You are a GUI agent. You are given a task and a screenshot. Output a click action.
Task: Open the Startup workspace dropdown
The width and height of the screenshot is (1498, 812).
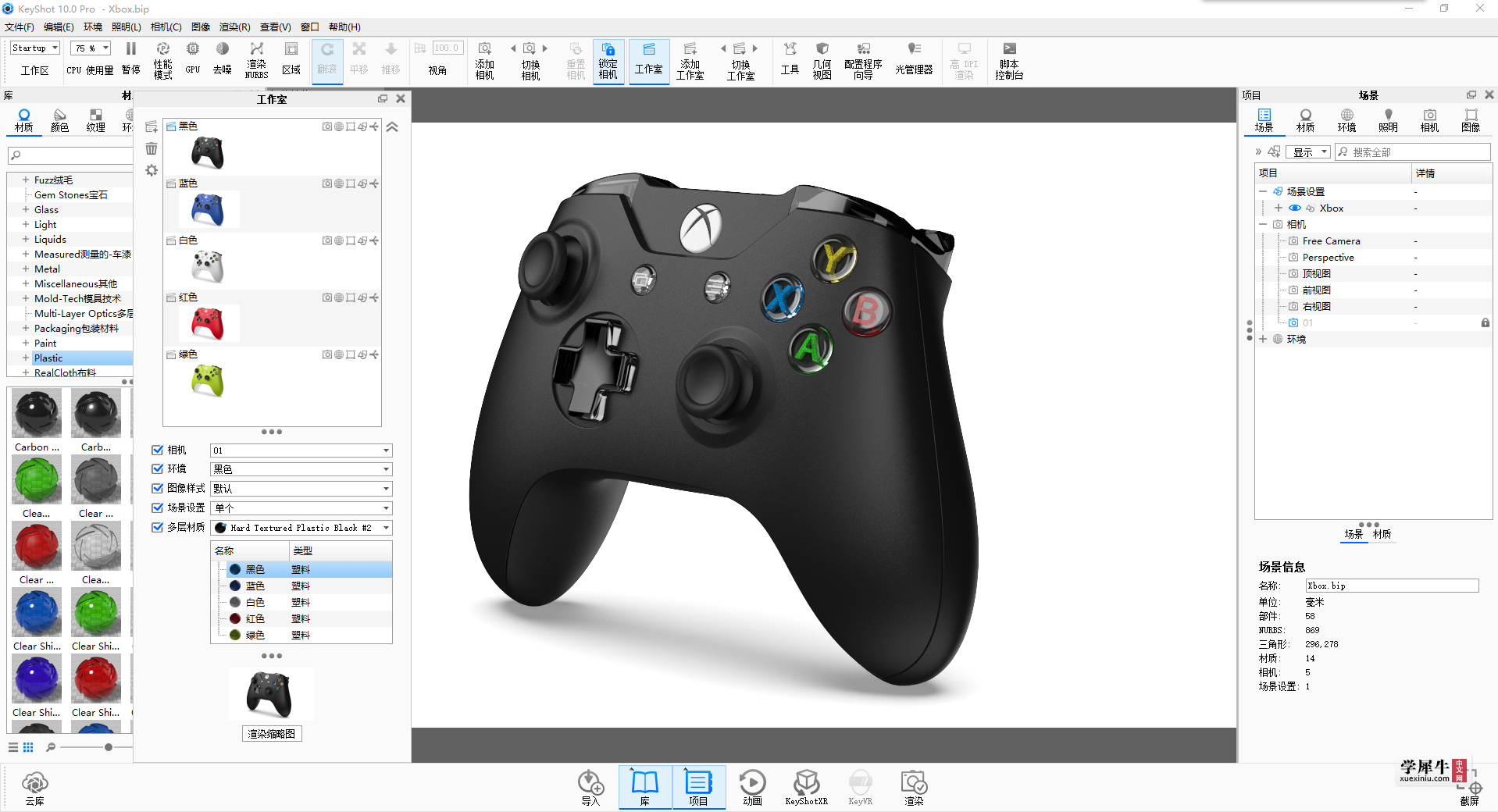(x=35, y=48)
